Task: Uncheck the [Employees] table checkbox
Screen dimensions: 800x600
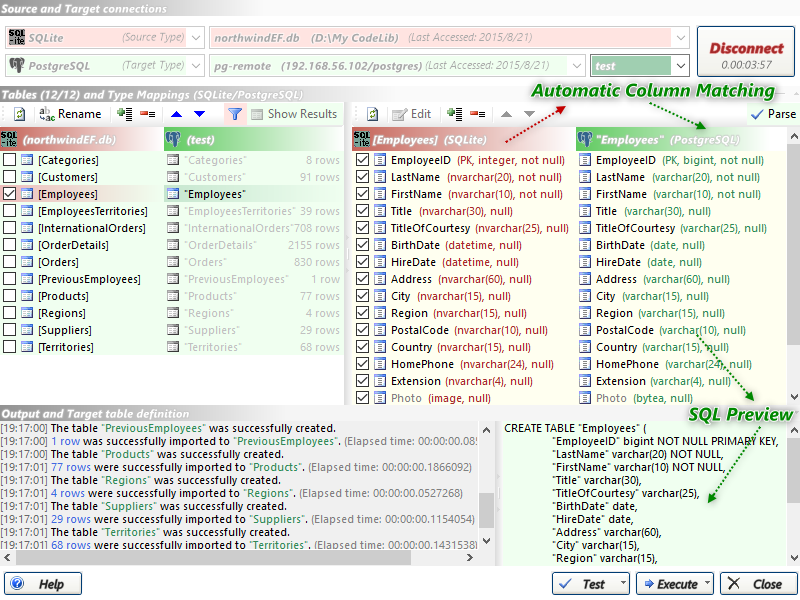Action: click(x=9, y=194)
